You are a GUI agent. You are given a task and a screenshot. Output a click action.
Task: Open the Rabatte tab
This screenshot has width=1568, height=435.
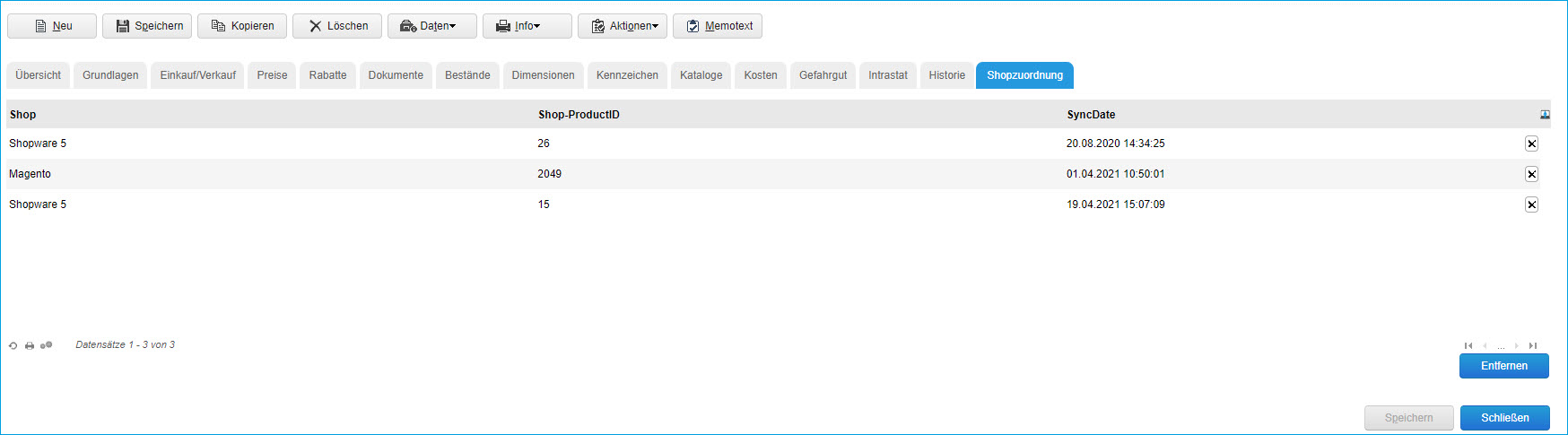point(328,75)
